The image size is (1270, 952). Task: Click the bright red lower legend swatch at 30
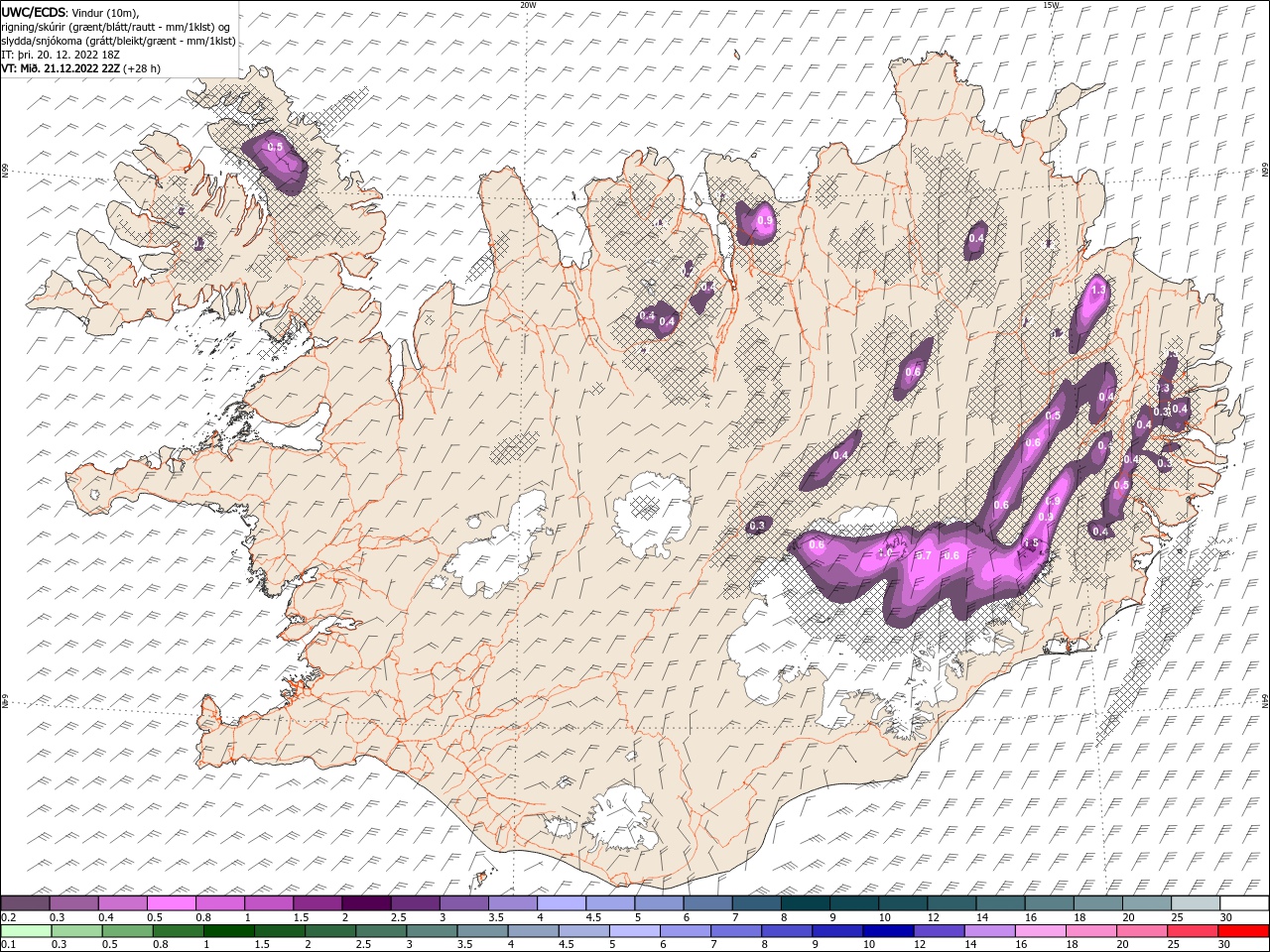tap(1243, 931)
